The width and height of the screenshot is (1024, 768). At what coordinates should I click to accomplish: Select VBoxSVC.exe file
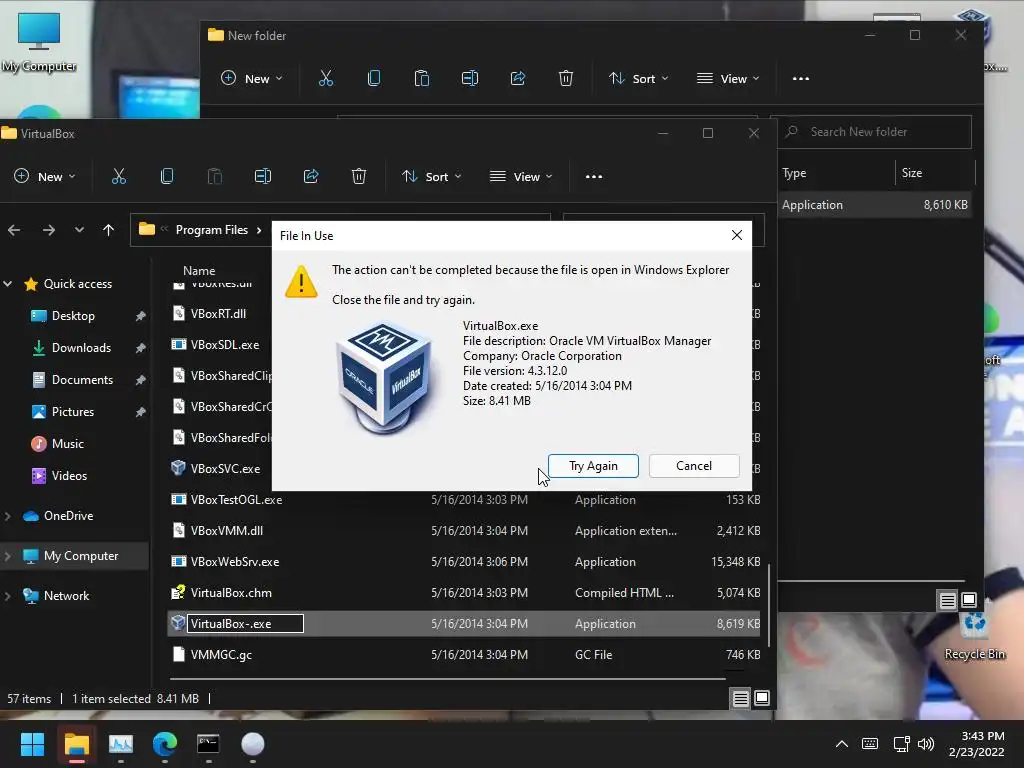point(225,468)
